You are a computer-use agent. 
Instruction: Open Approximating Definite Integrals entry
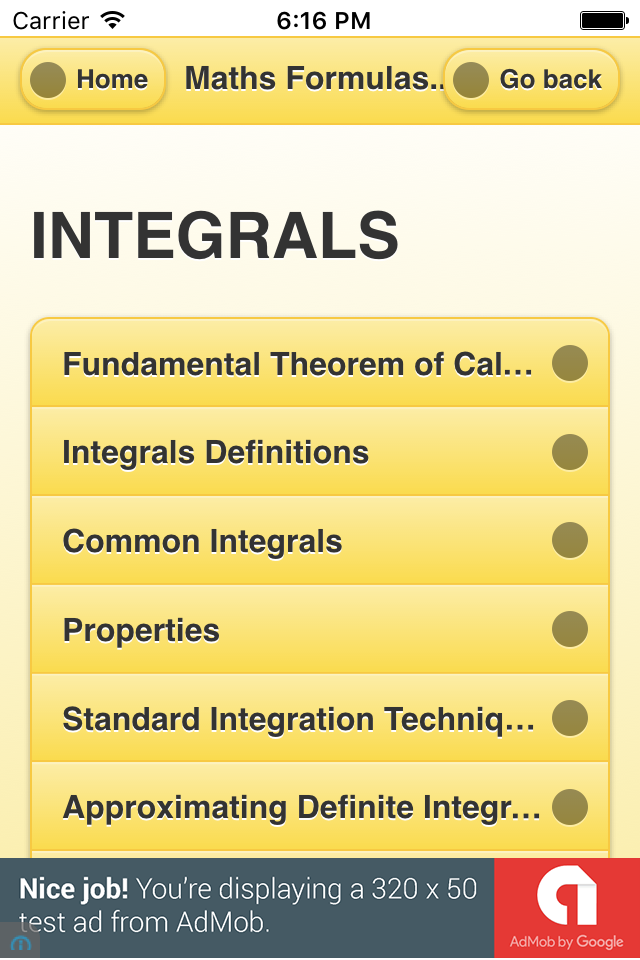(300, 808)
